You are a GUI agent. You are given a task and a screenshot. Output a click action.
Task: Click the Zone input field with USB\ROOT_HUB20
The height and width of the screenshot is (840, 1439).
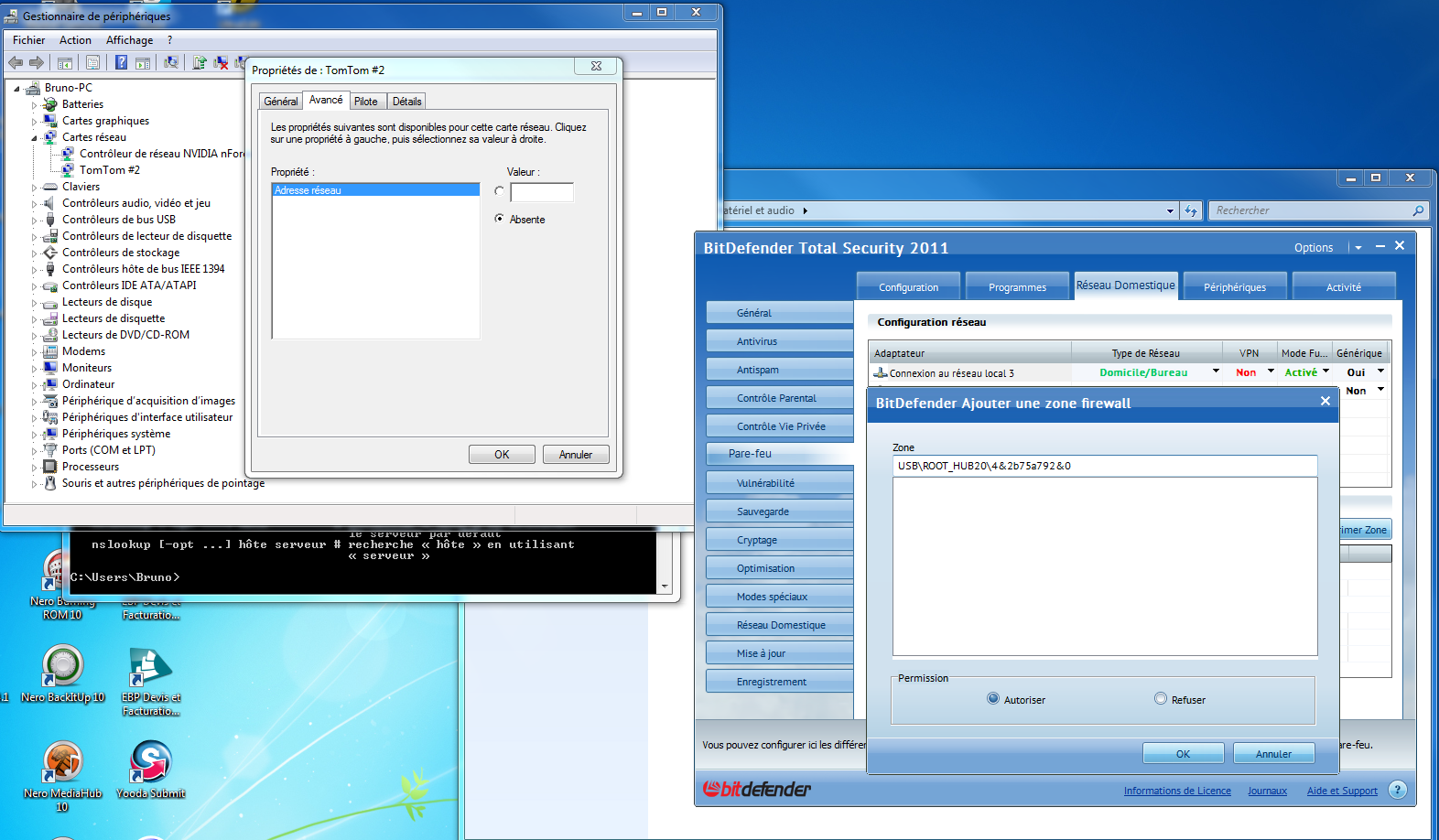[x=1105, y=466]
